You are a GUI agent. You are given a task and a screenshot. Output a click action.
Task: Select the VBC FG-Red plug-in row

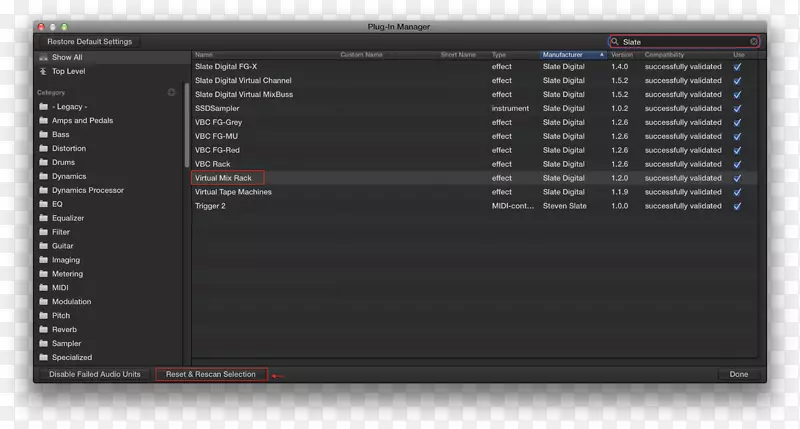coord(474,150)
